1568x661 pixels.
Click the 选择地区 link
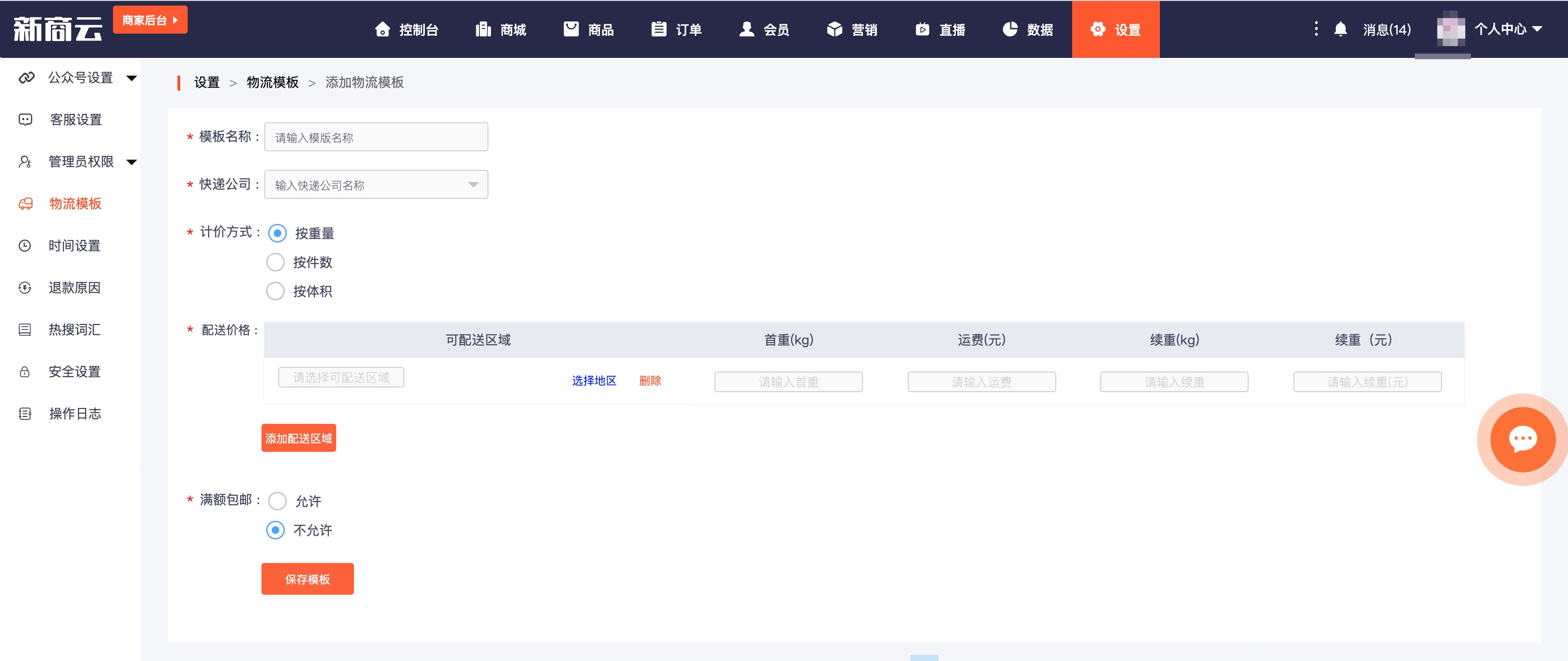point(594,381)
